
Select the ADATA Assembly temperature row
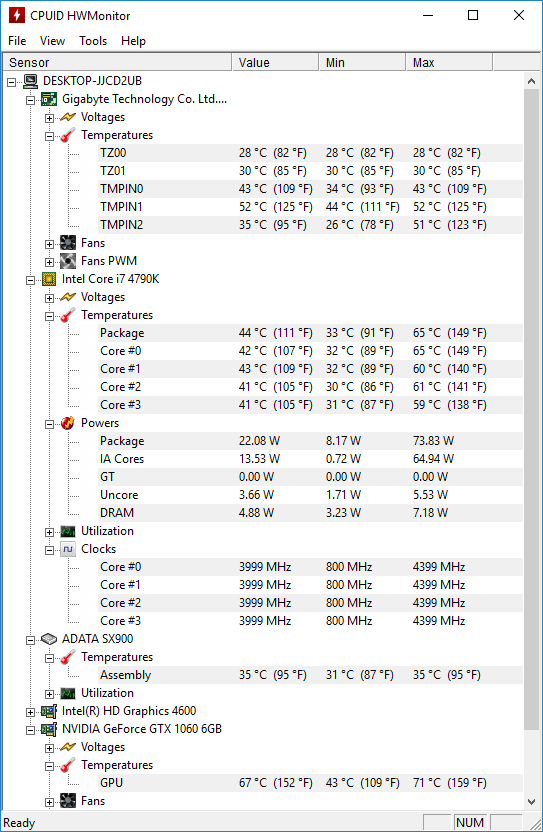click(x=311, y=675)
